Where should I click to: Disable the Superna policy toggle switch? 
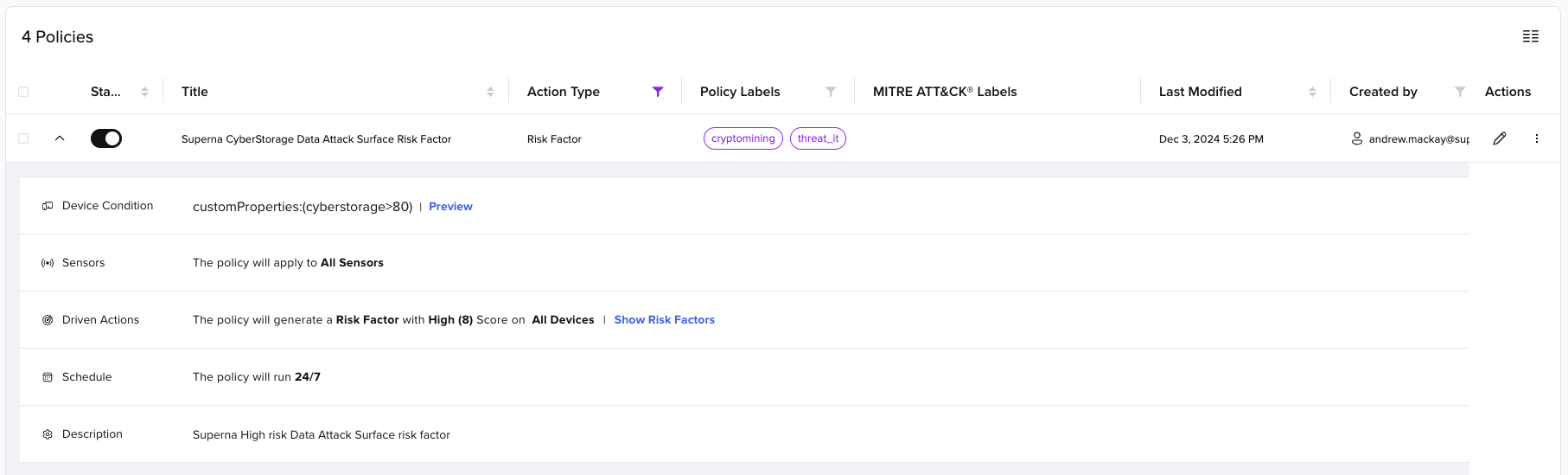106,138
